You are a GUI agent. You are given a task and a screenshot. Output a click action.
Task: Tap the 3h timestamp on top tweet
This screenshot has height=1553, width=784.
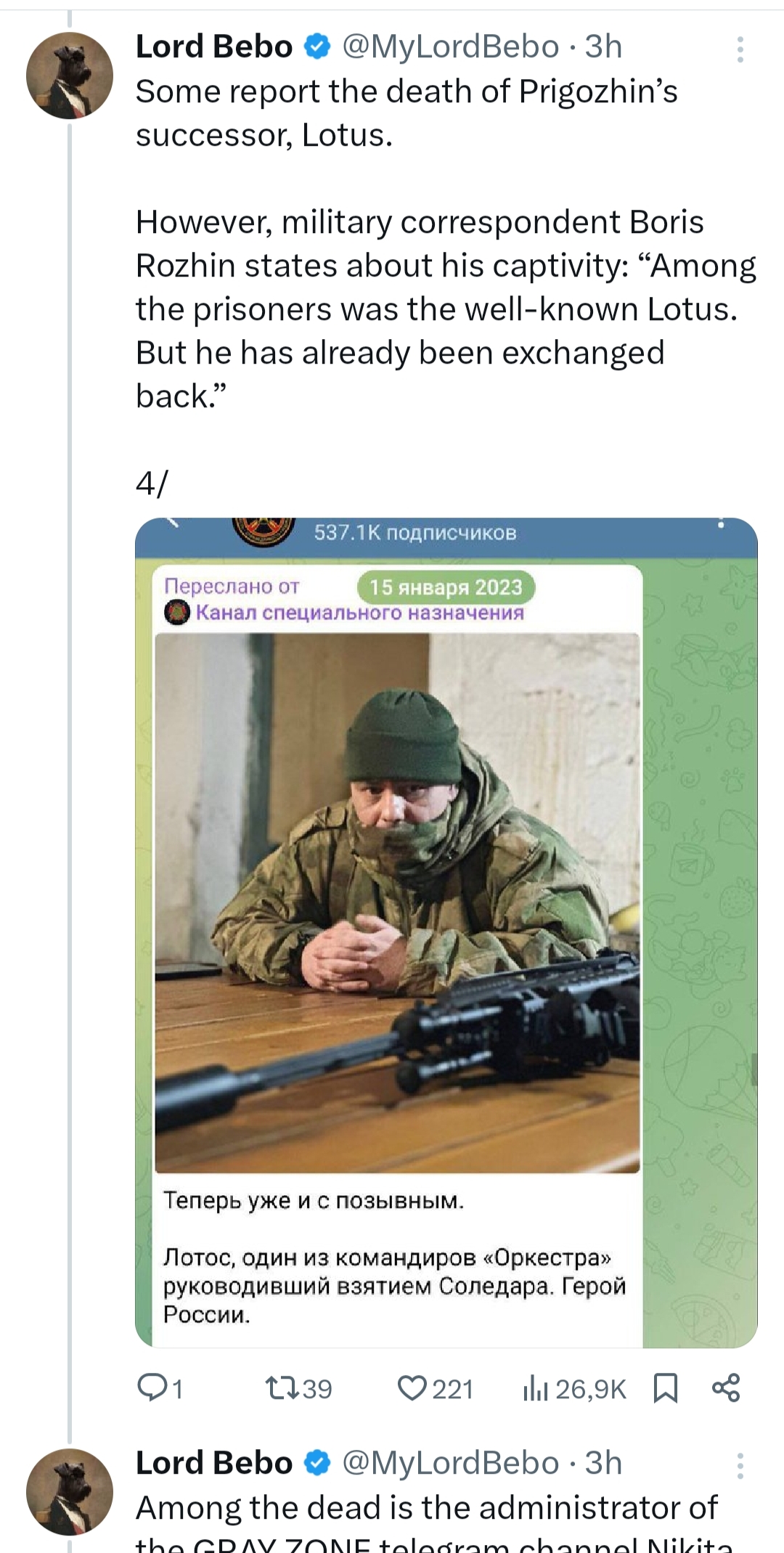click(604, 47)
